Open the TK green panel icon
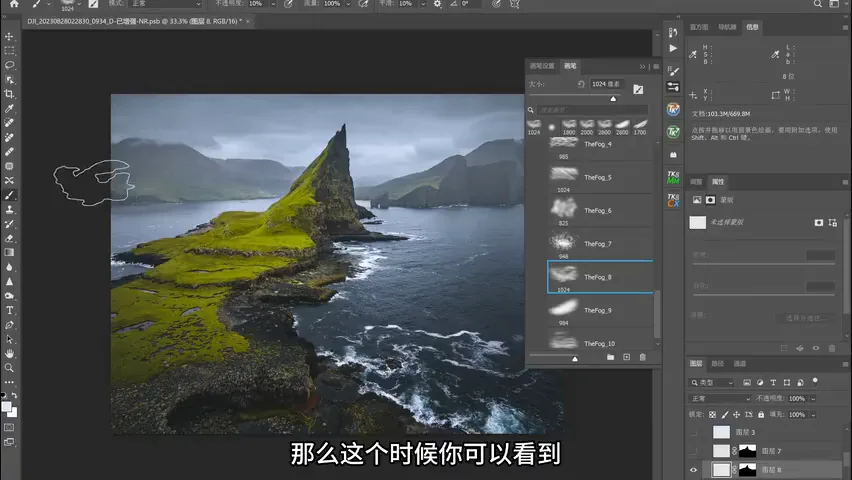 click(x=673, y=132)
